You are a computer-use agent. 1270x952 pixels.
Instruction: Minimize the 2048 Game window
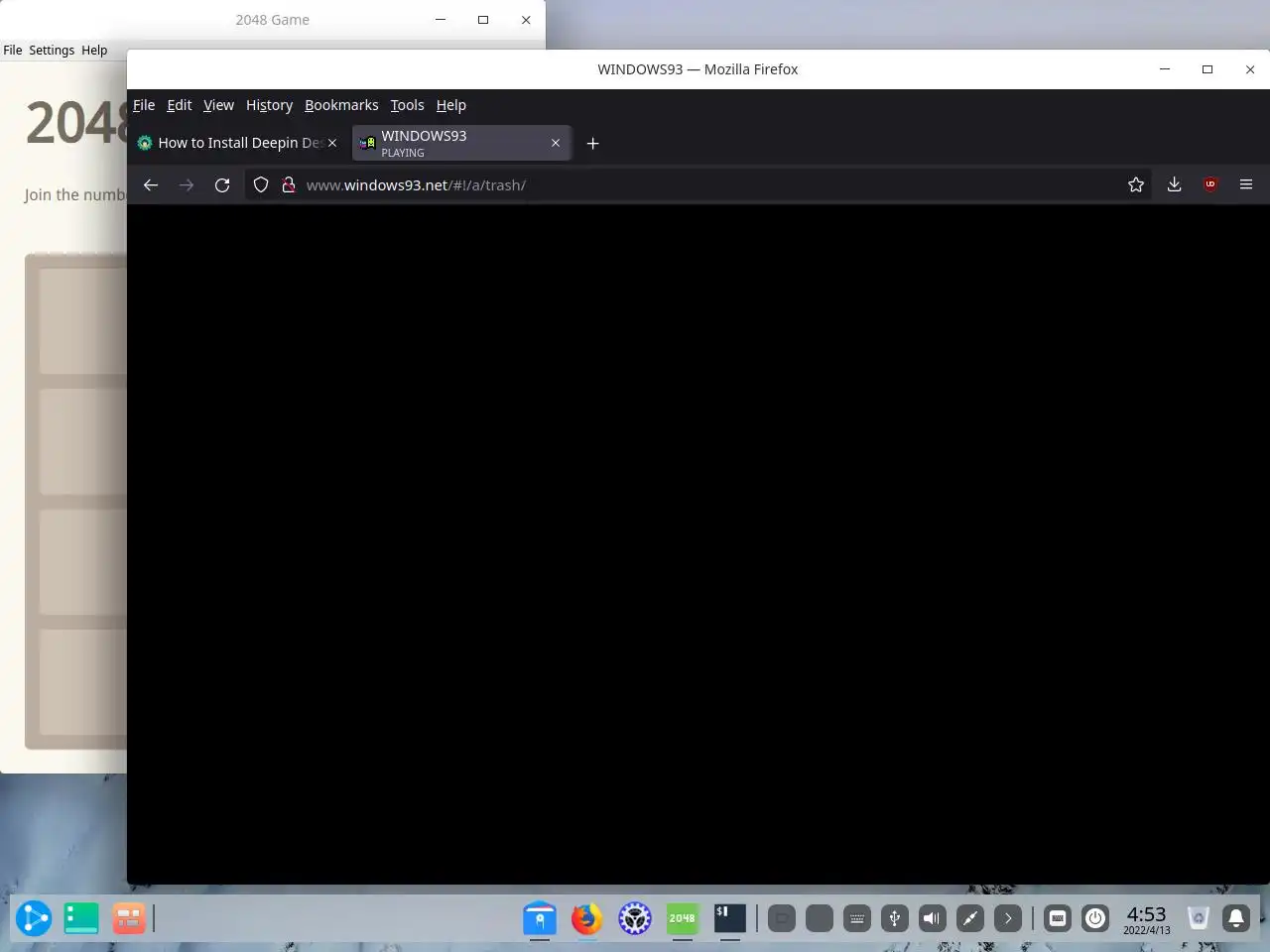coord(441,20)
